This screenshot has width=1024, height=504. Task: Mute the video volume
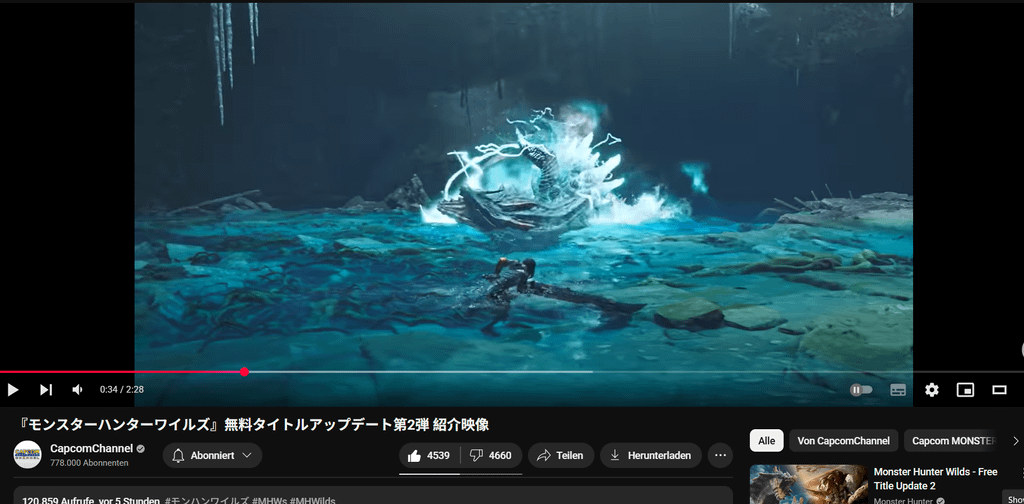78,390
